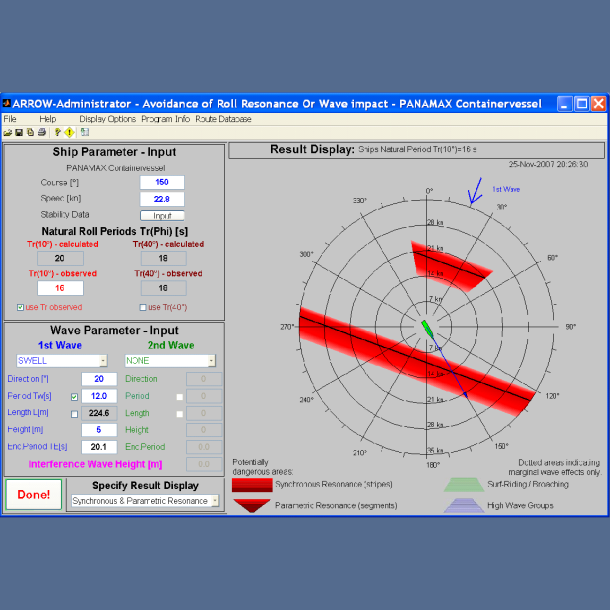Toggle the 'use Tr observed' checkbox
610x610 pixels.
[21, 307]
